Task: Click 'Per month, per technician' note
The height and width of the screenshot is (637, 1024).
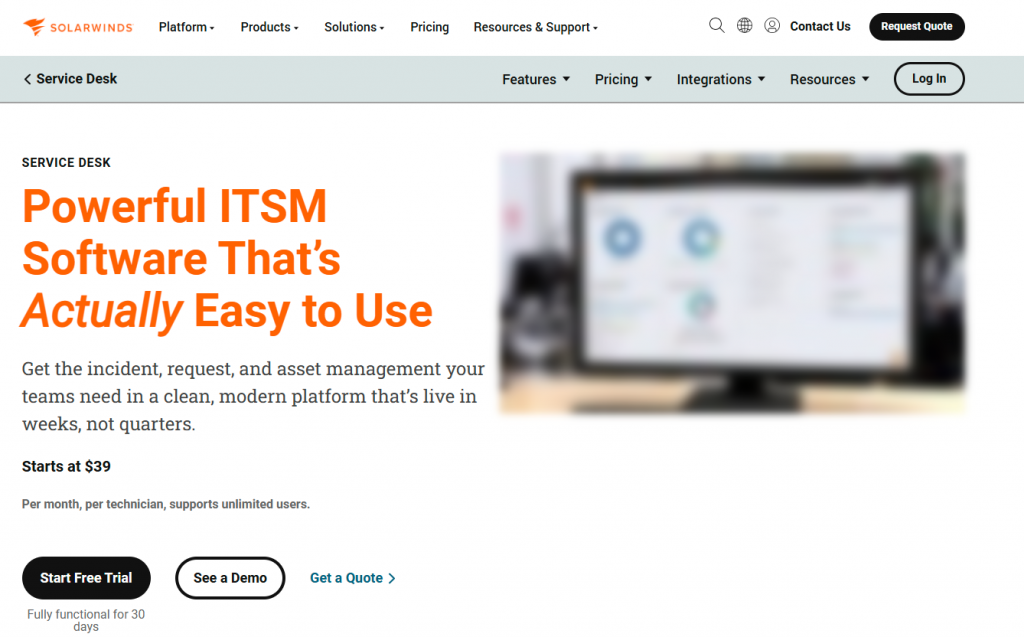Action: [x=166, y=504]
